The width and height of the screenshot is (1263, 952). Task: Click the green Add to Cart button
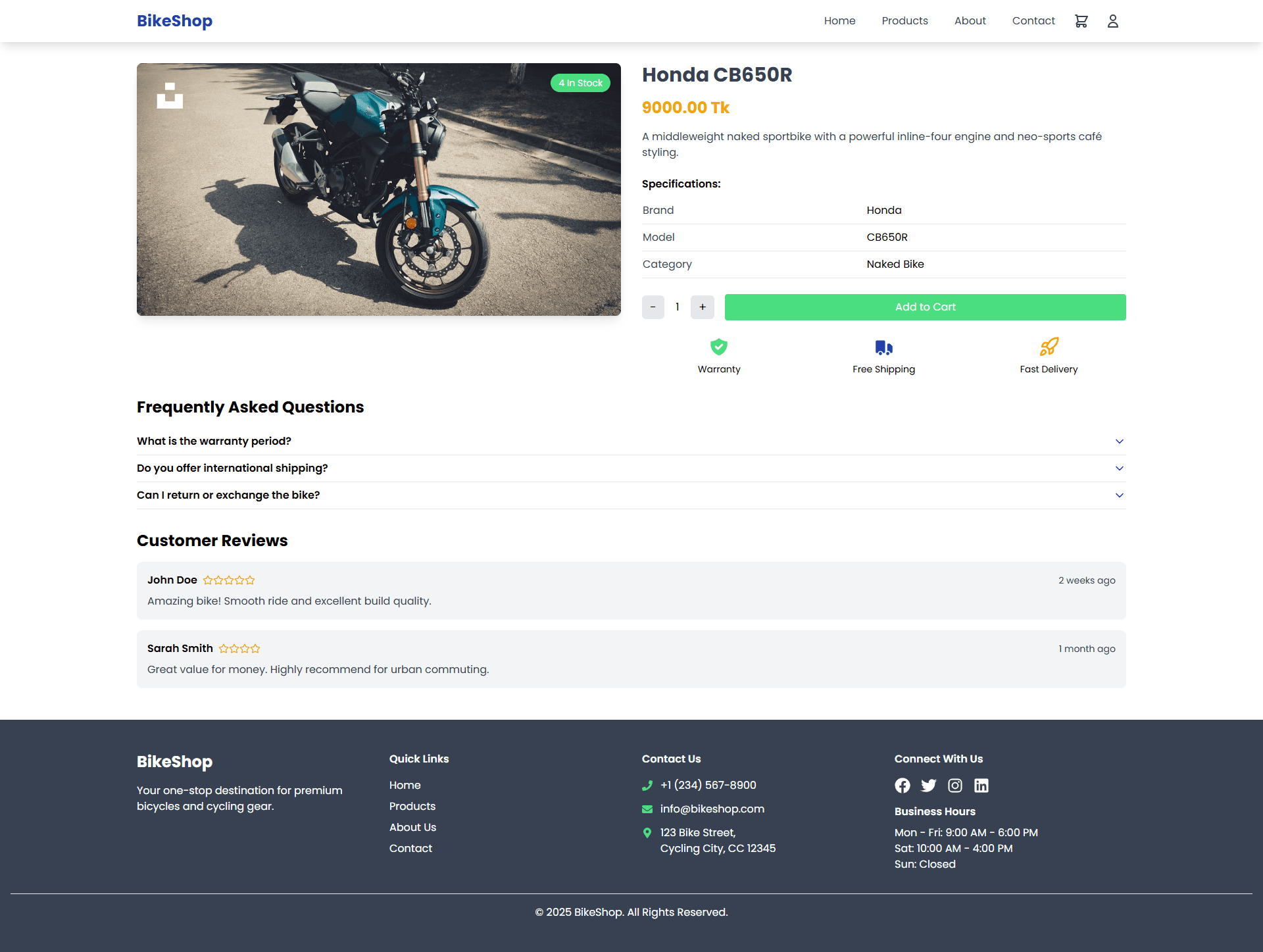926,307
